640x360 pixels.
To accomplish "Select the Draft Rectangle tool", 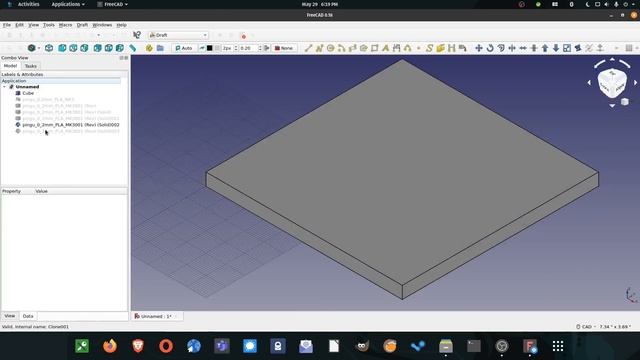I will tap(375, 48).
